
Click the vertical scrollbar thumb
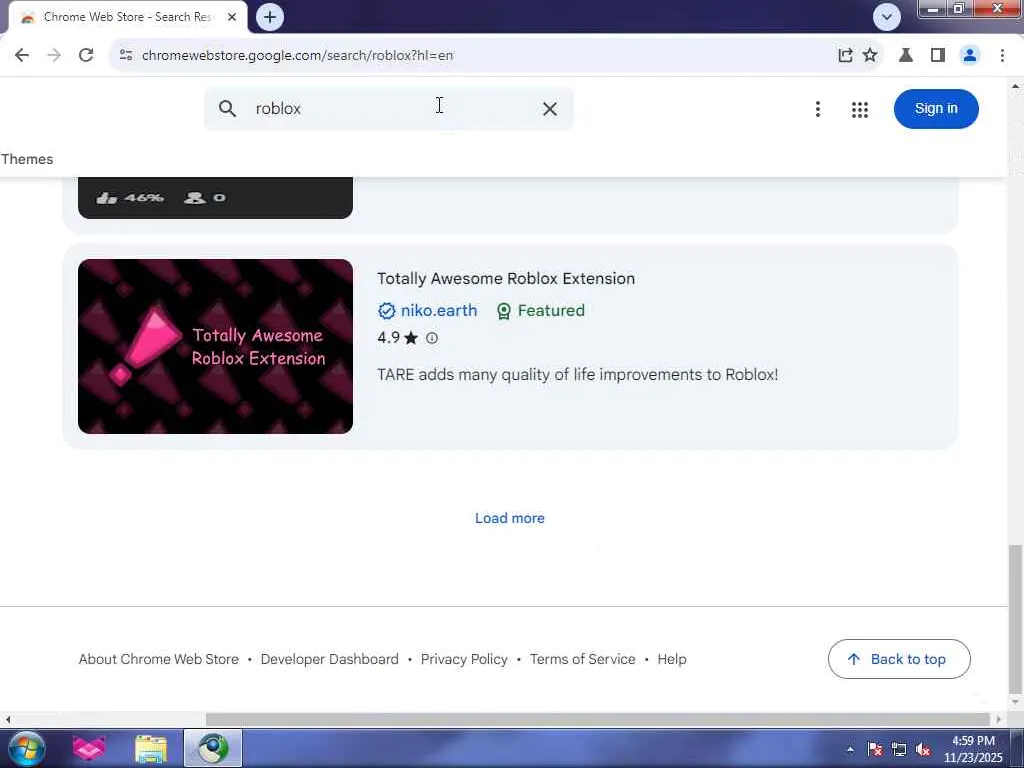pos(1015,618)
